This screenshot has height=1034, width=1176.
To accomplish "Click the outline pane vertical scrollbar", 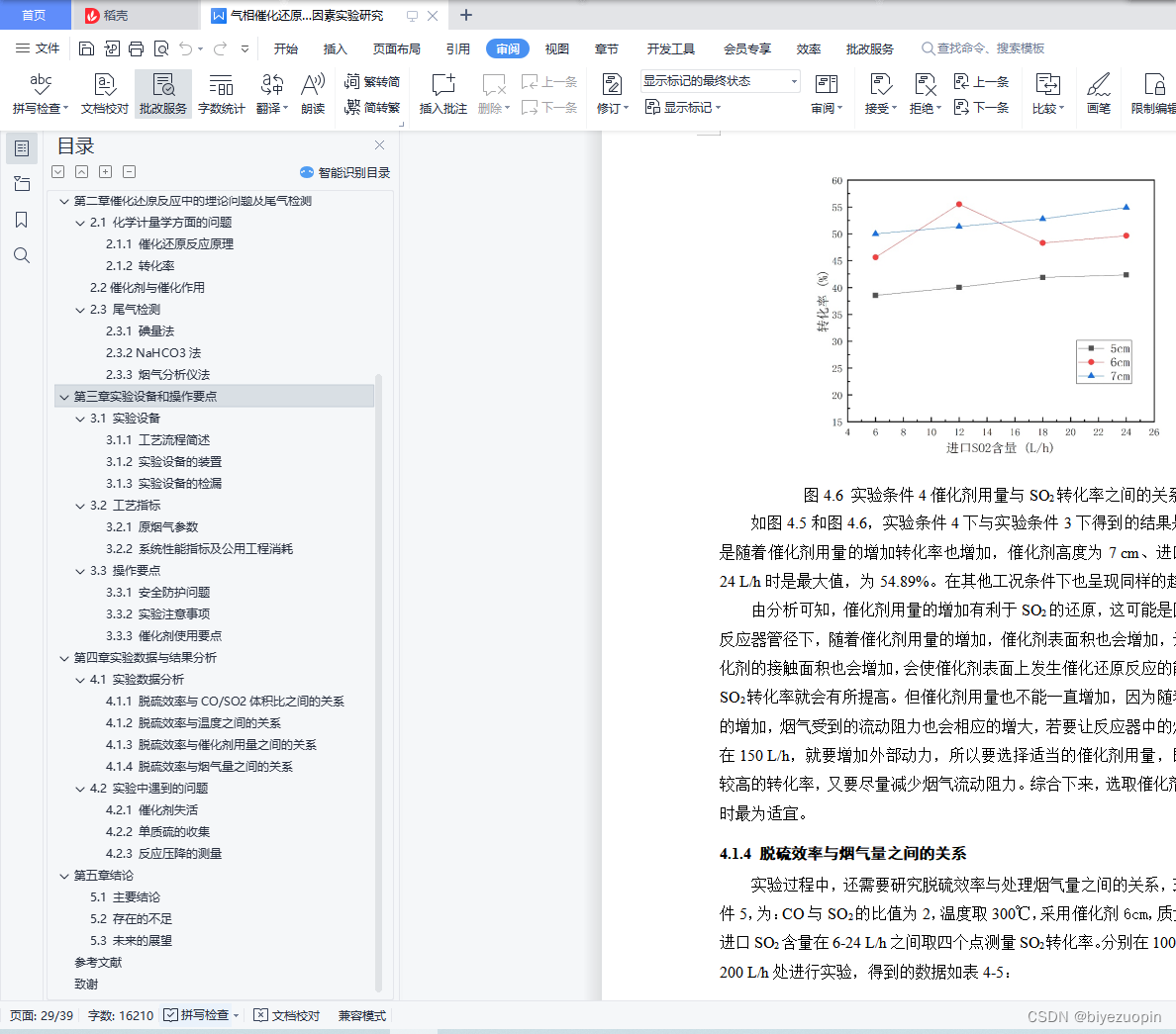I will 379,683.
